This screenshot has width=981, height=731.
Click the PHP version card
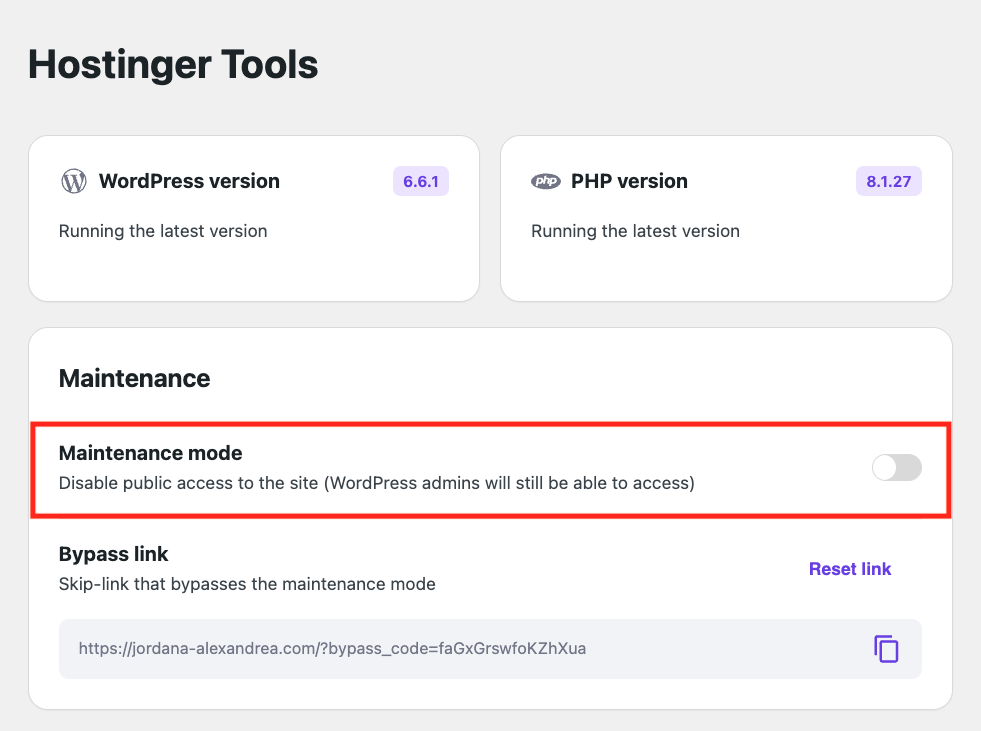727,218
